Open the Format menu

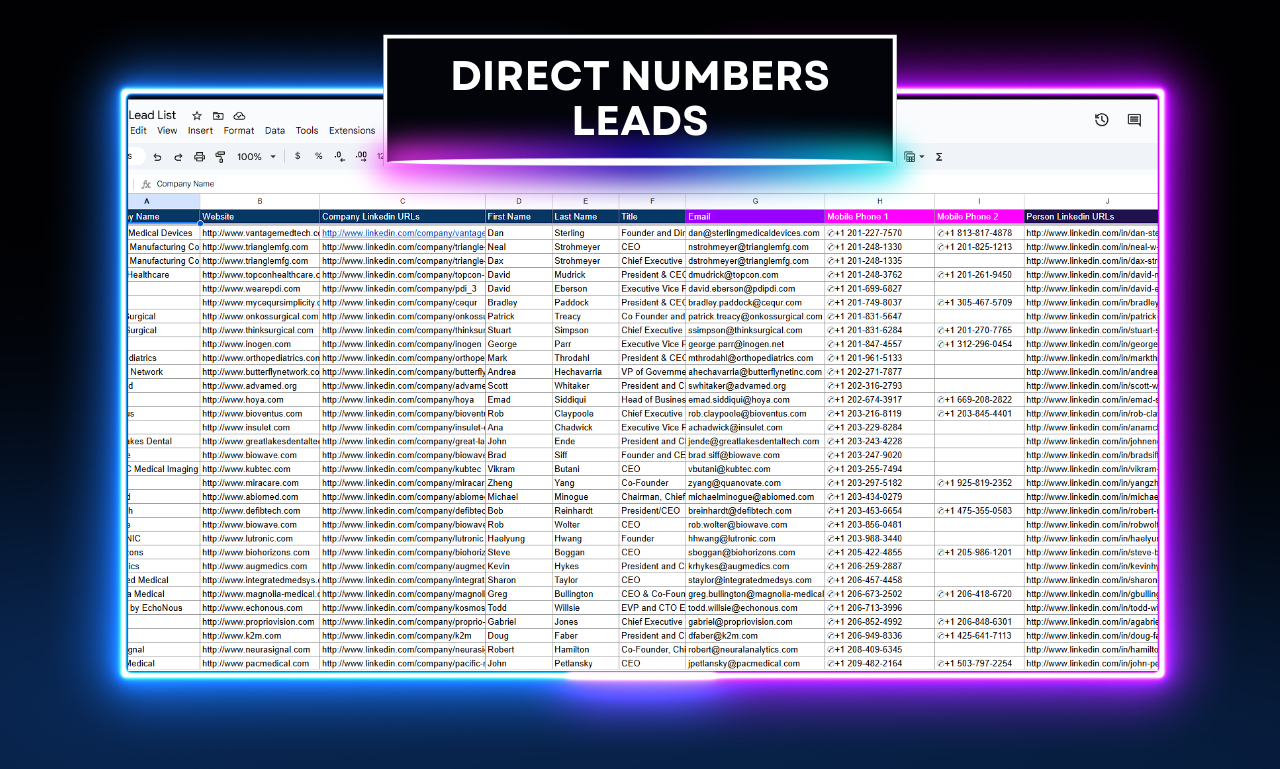[x=239, y=131]
